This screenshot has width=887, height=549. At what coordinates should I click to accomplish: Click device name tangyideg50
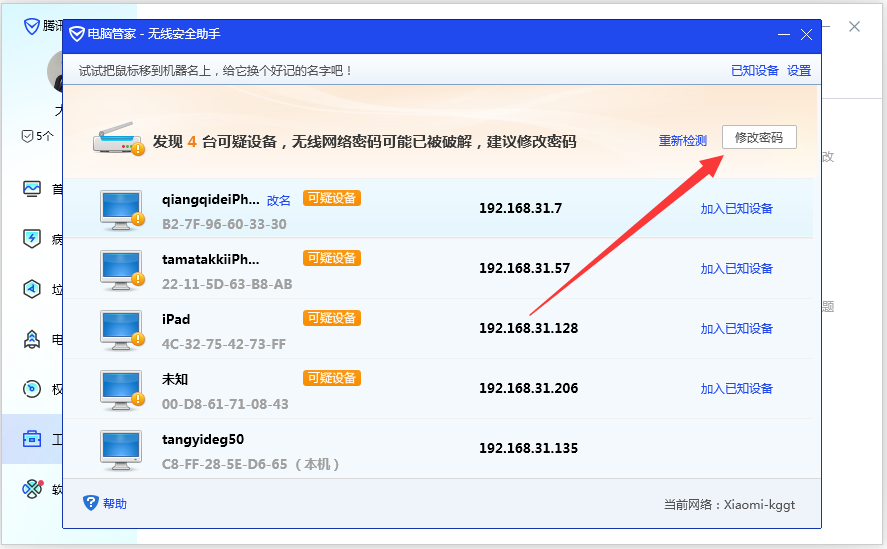[203, 440]
